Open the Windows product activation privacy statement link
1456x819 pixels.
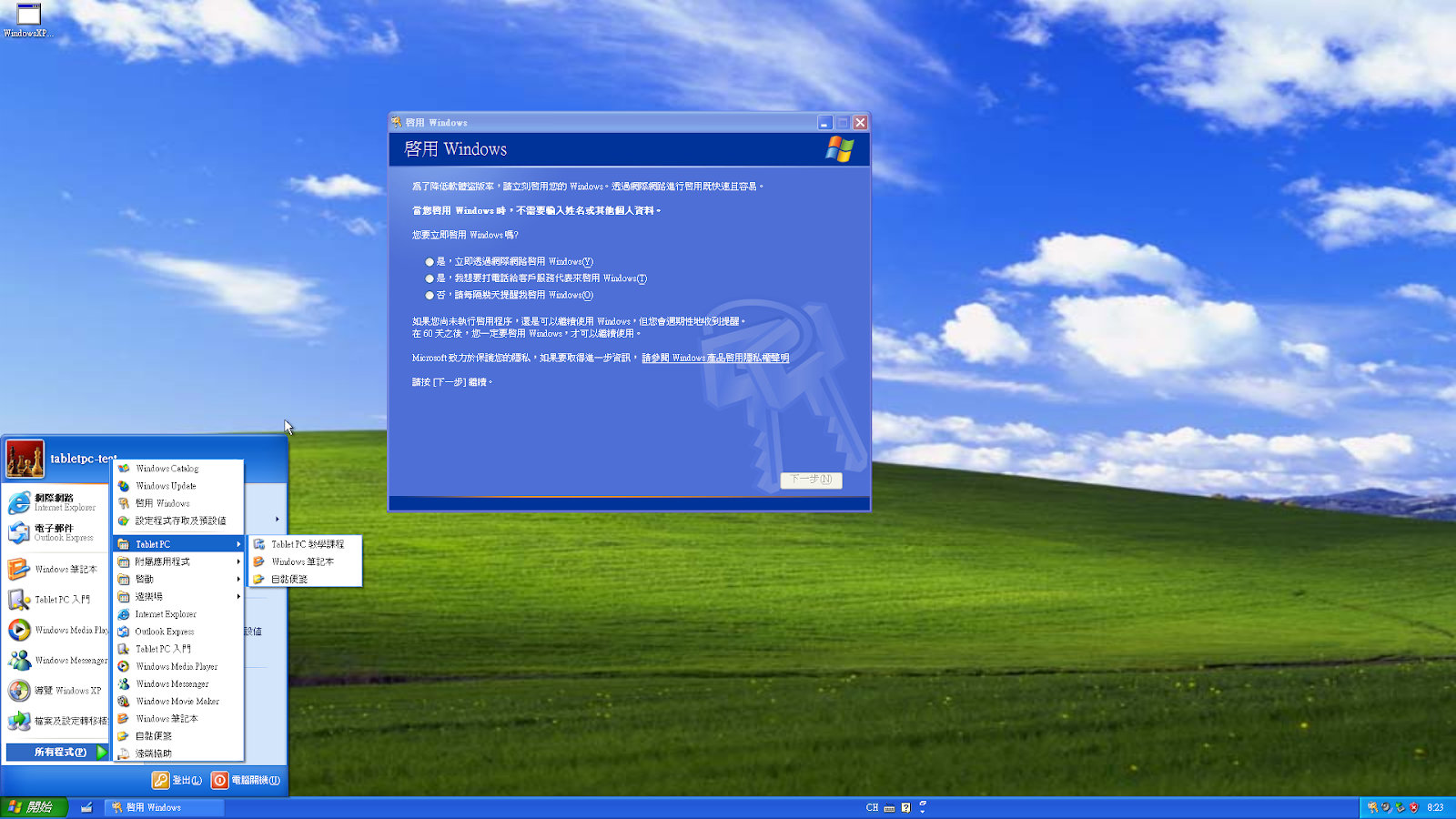click(x=715, y=358)
